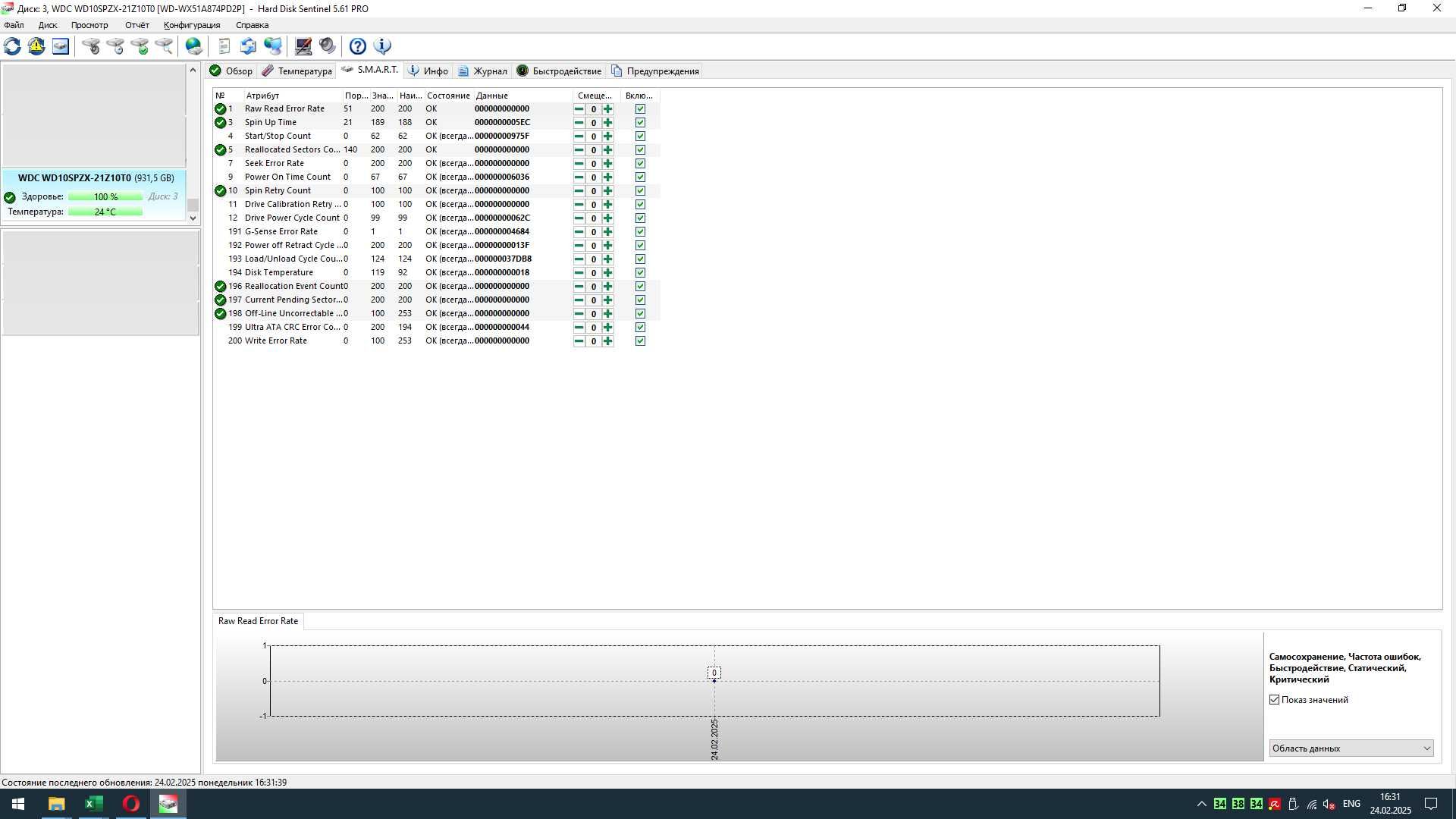Uncheck enable box for G-Sense Error Rate
The height and width of the screenshot is (819, 1456).
pos(640,232)
